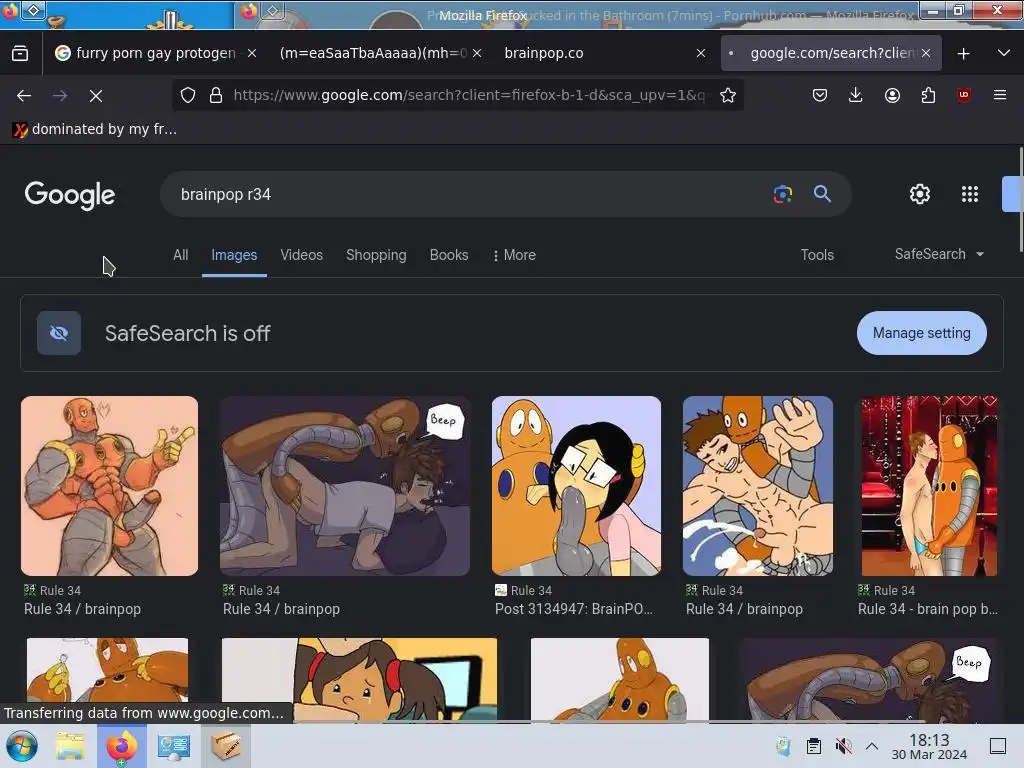1024x768 pixels.
Task: Open the system settings taskbar icon
Action: (174, 746)
